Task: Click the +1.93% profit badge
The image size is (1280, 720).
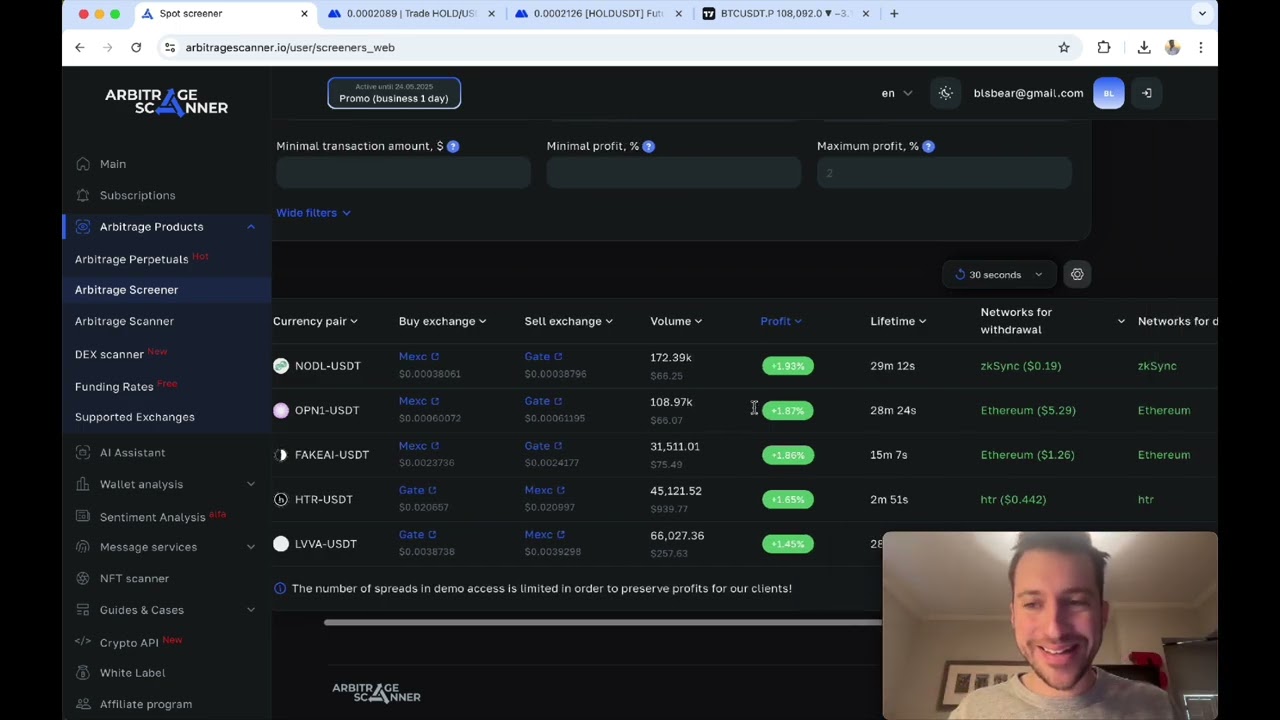Action: pyautogui.click(x=788, y=366)
